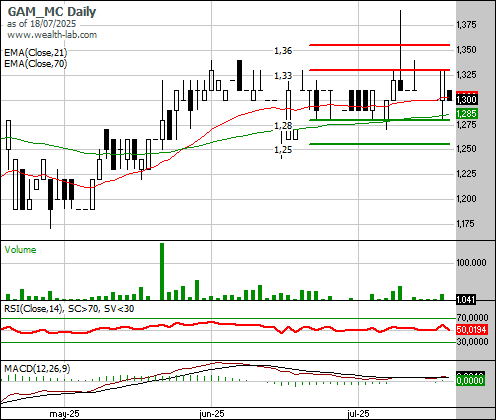
Task: Select the EMA(Close,21) legend label
Action: click(x=35, y=53)
